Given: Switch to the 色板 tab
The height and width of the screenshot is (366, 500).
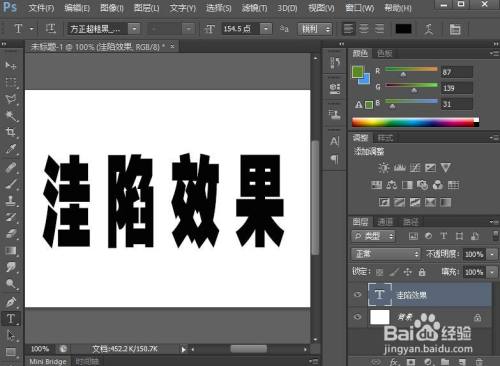Looking at the screenshot, I should [x=384, y=53].
